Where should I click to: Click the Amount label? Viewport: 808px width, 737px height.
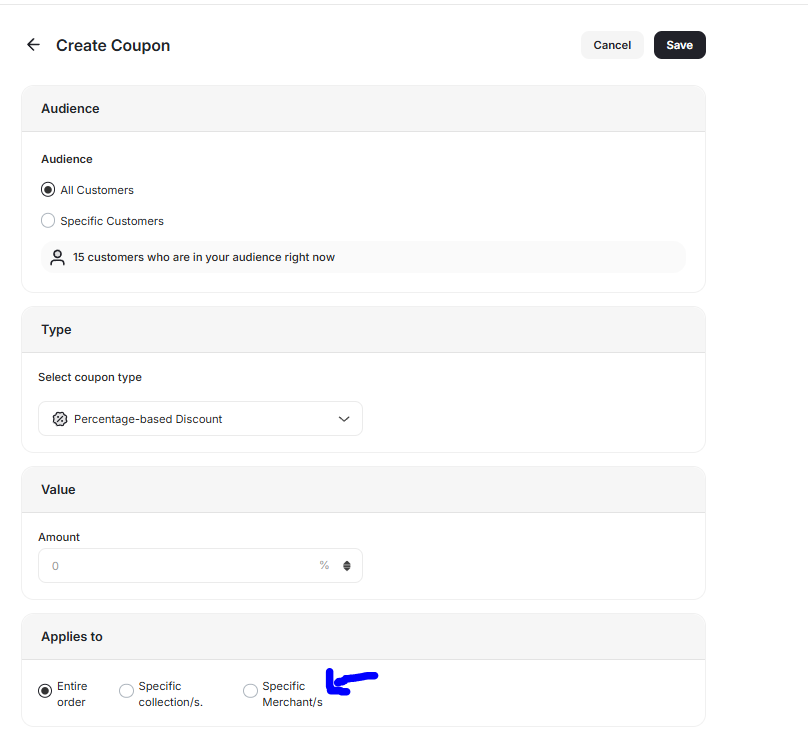59,537
